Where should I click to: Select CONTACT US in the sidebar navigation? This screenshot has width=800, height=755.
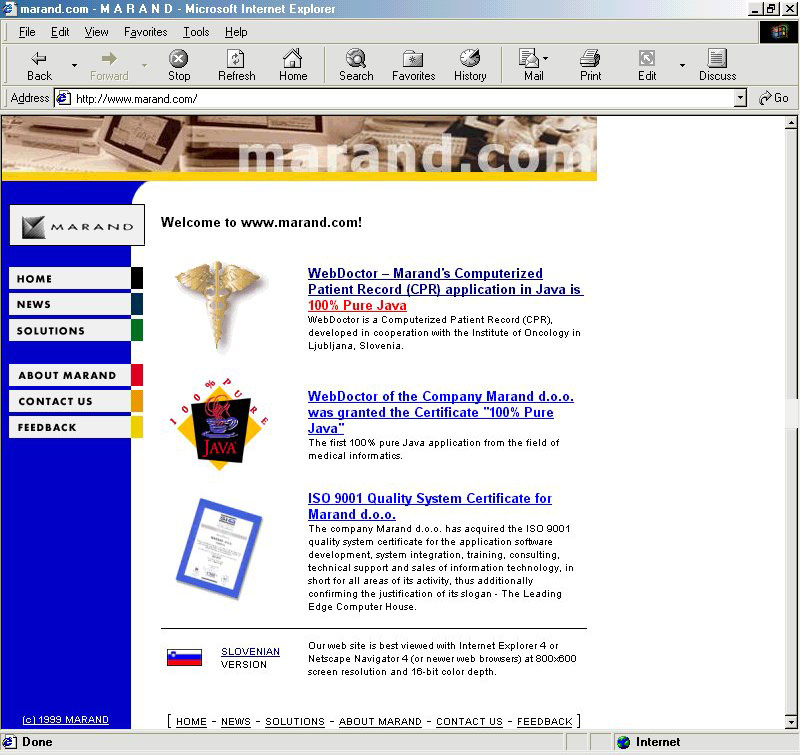coord(76,401)
